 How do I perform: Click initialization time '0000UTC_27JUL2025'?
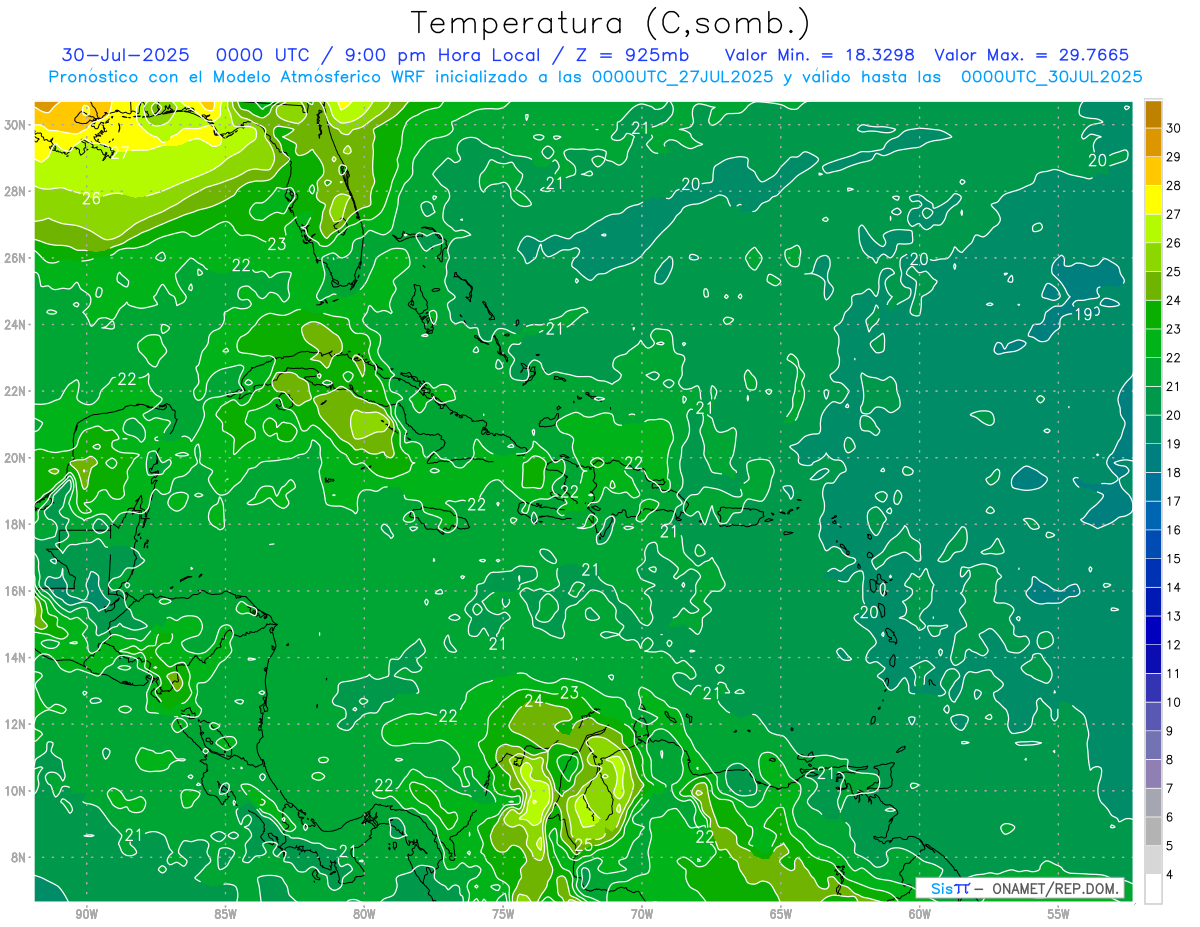point(683,77)
